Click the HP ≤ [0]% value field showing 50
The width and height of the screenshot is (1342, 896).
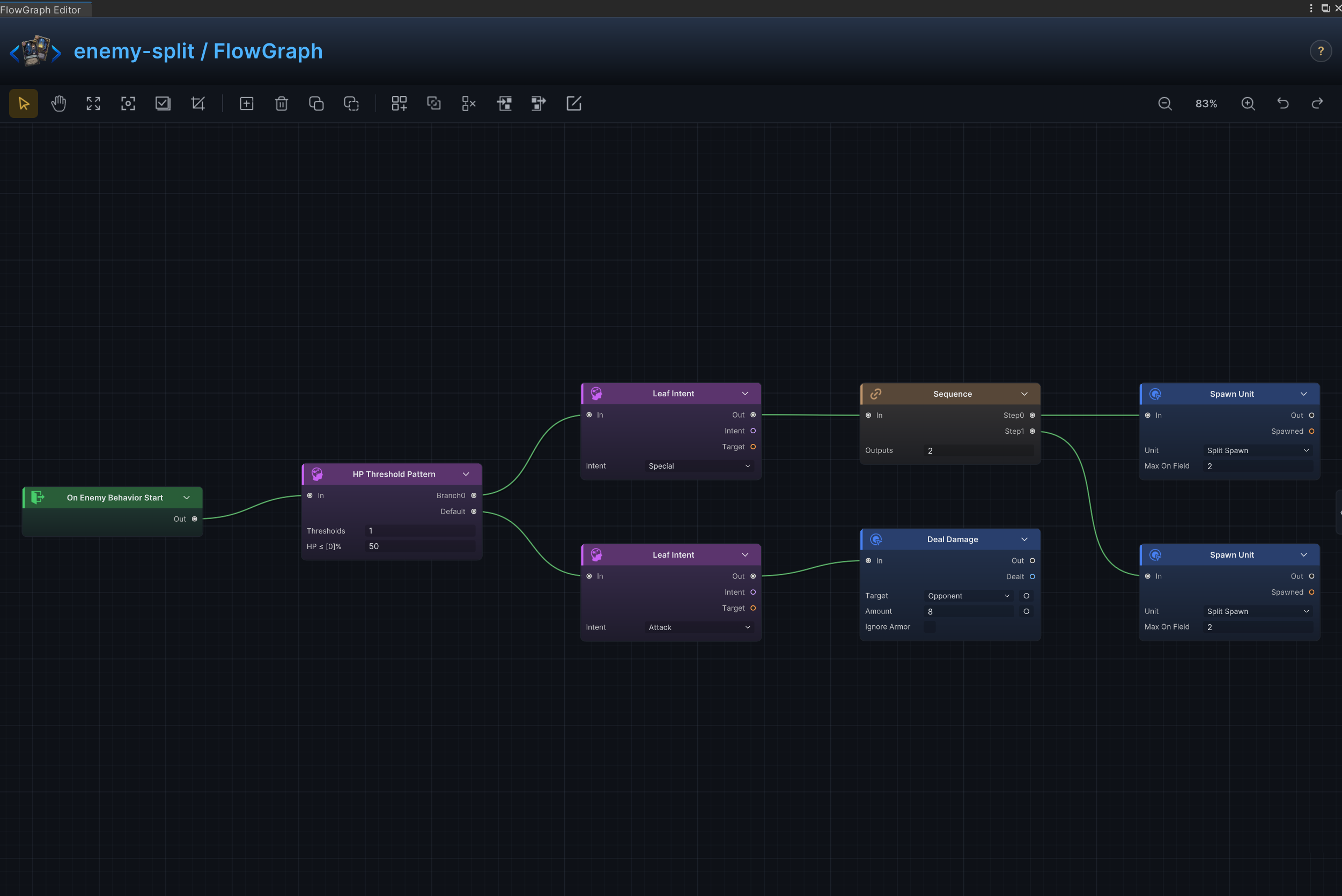[420, 546]
